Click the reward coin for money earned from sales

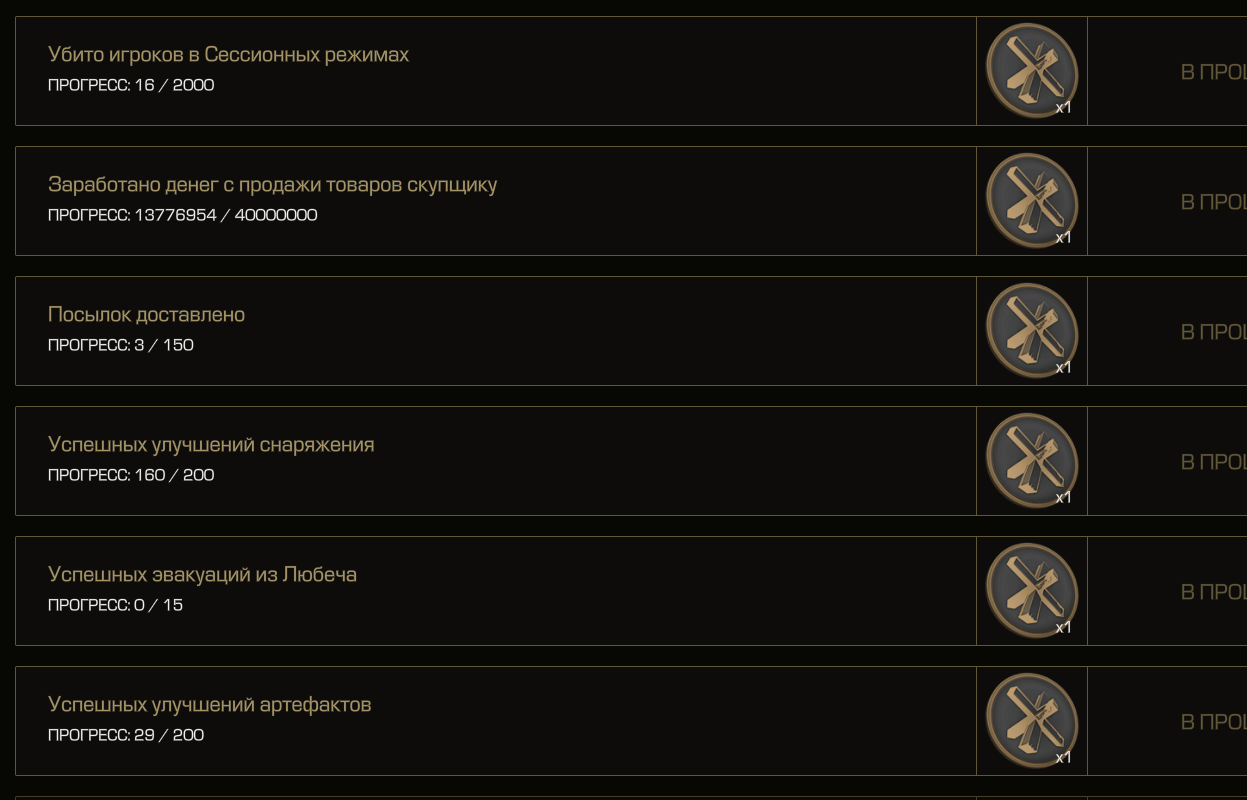(x=1031, y=200)
